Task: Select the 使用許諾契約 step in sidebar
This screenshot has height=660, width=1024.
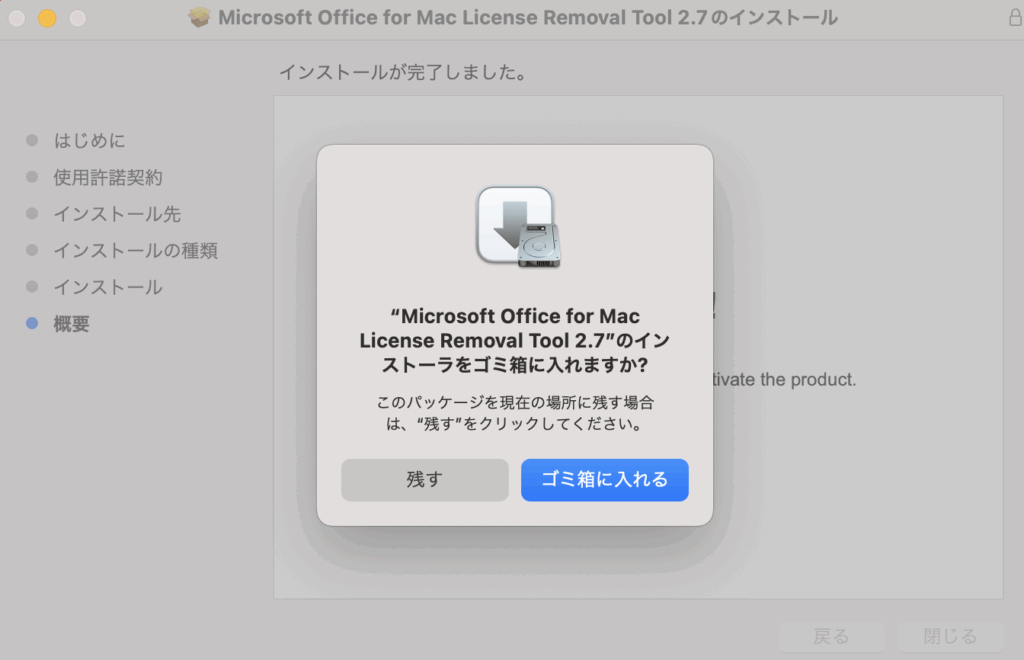Action: click(107, 178)
